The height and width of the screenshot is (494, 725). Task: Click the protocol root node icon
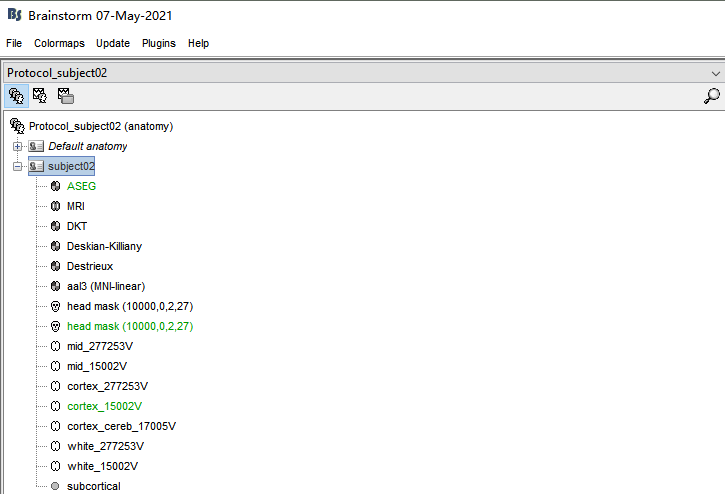(17, 126)
